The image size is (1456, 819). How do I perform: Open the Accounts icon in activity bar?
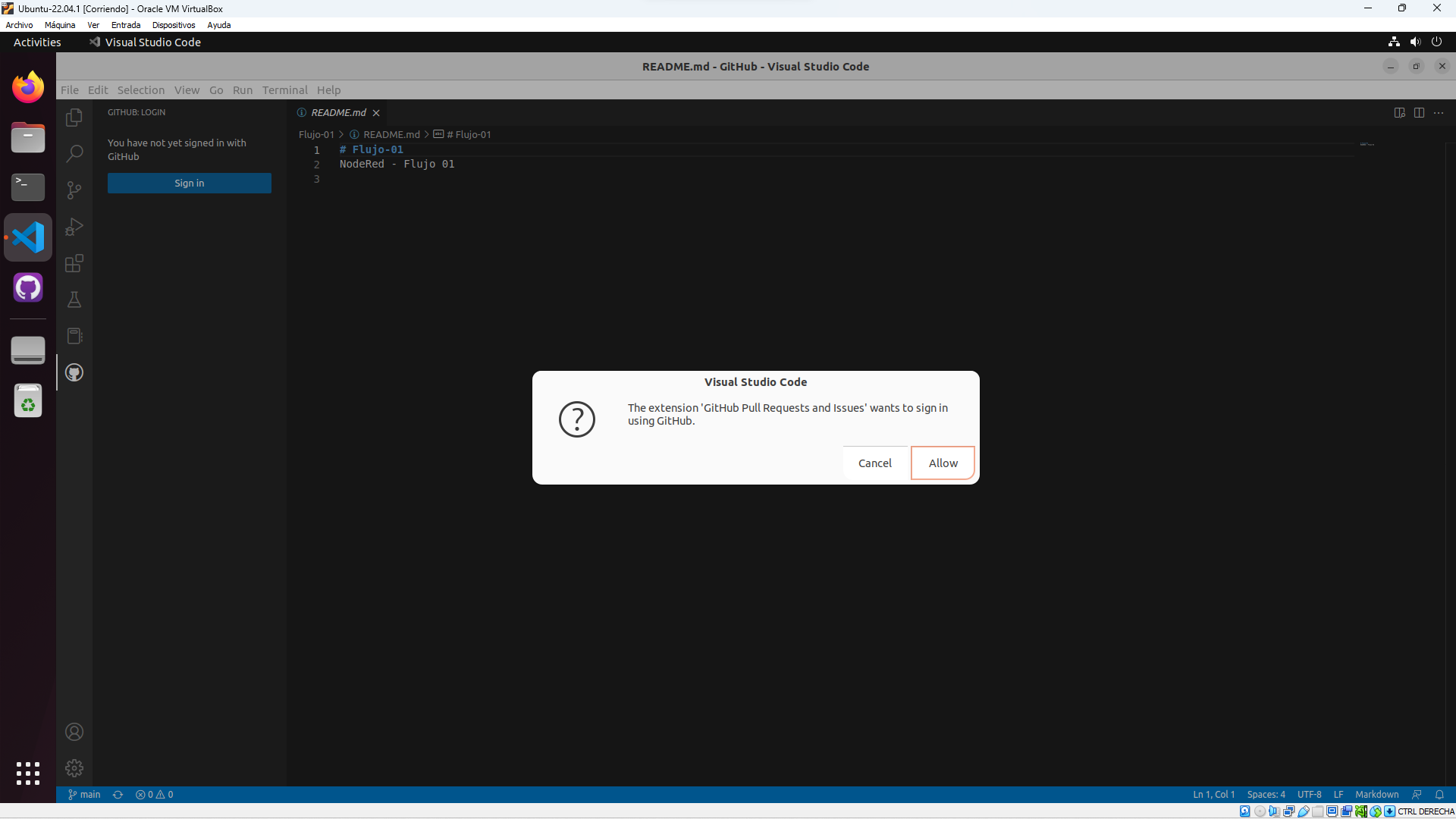[x=74, y=731]
